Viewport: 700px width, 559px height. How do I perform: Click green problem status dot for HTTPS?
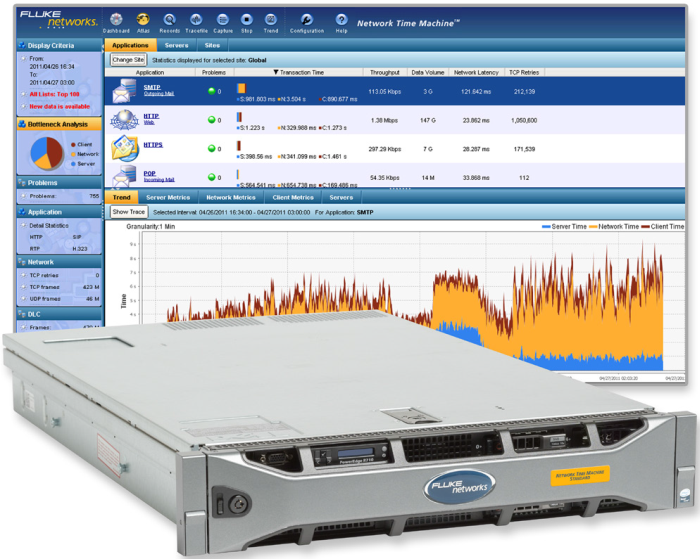212,148
